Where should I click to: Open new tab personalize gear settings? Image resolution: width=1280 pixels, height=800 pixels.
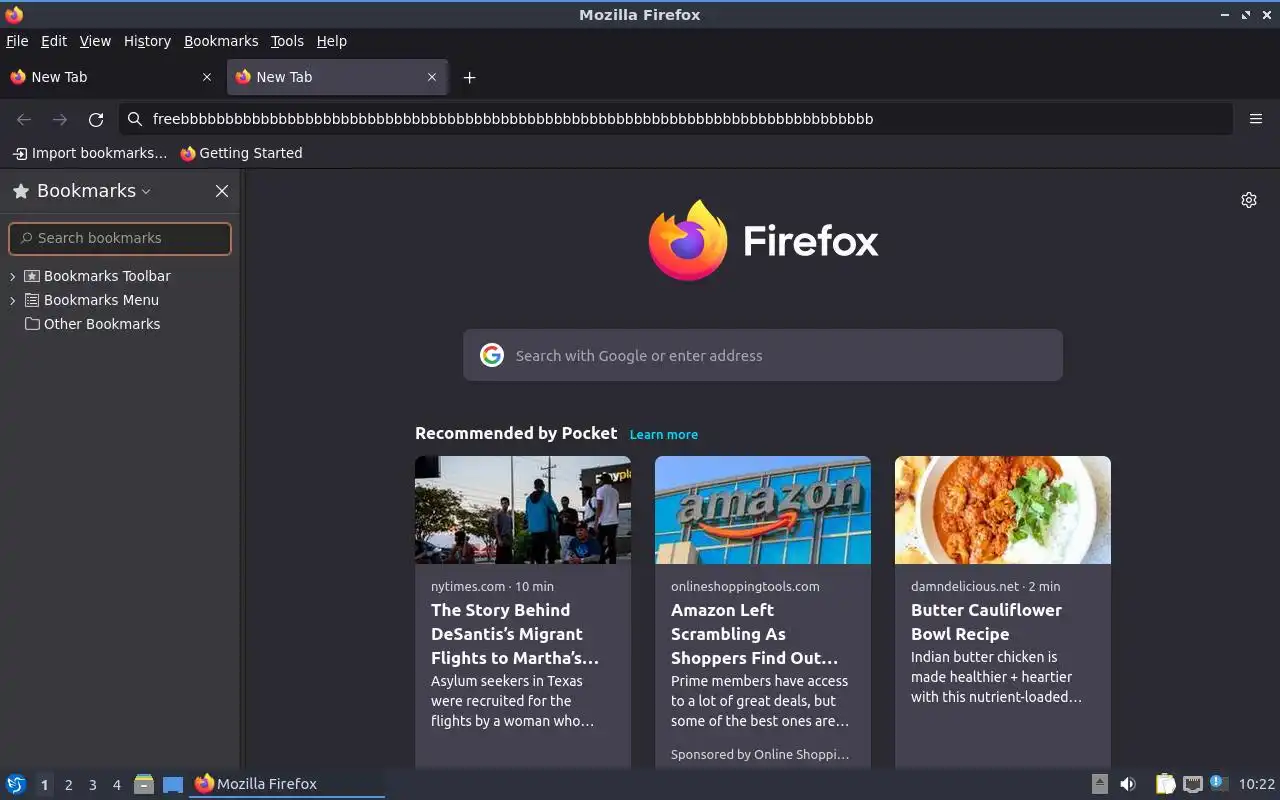[x=1249, y=200]
